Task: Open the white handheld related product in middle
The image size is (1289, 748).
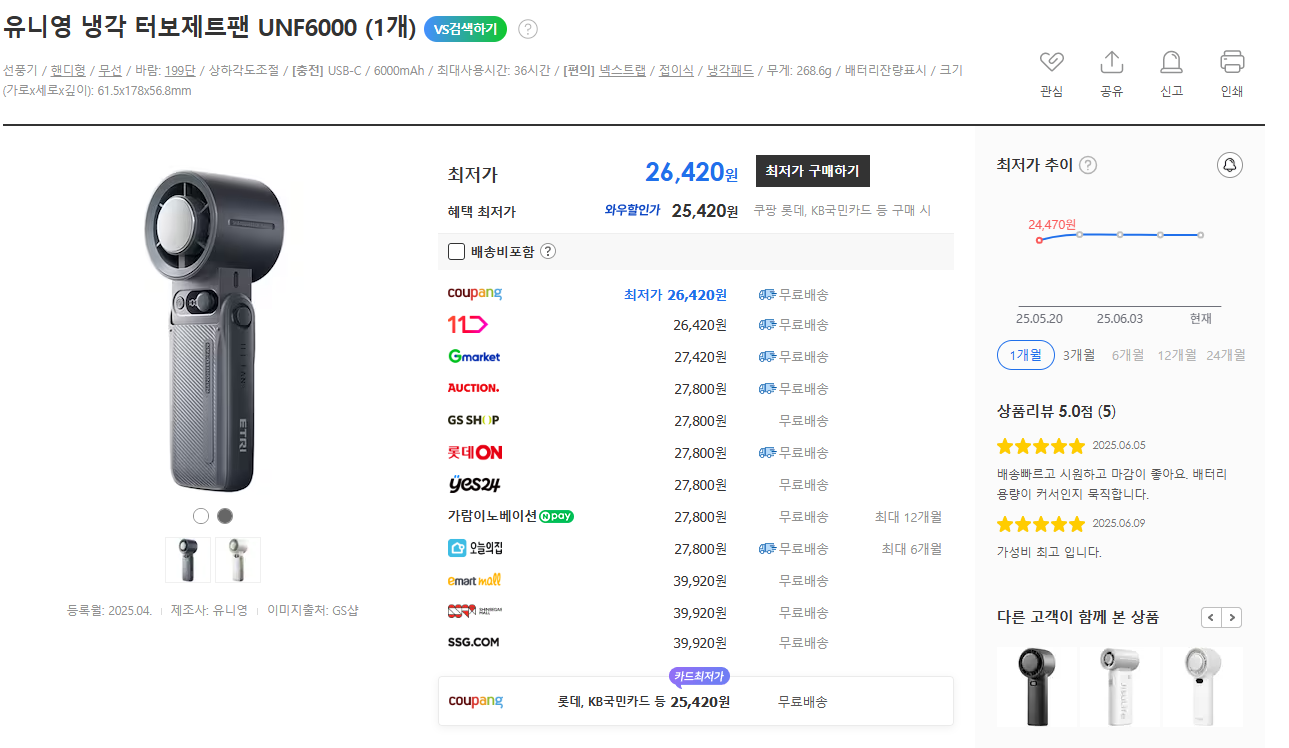Action: point(1120,688)
